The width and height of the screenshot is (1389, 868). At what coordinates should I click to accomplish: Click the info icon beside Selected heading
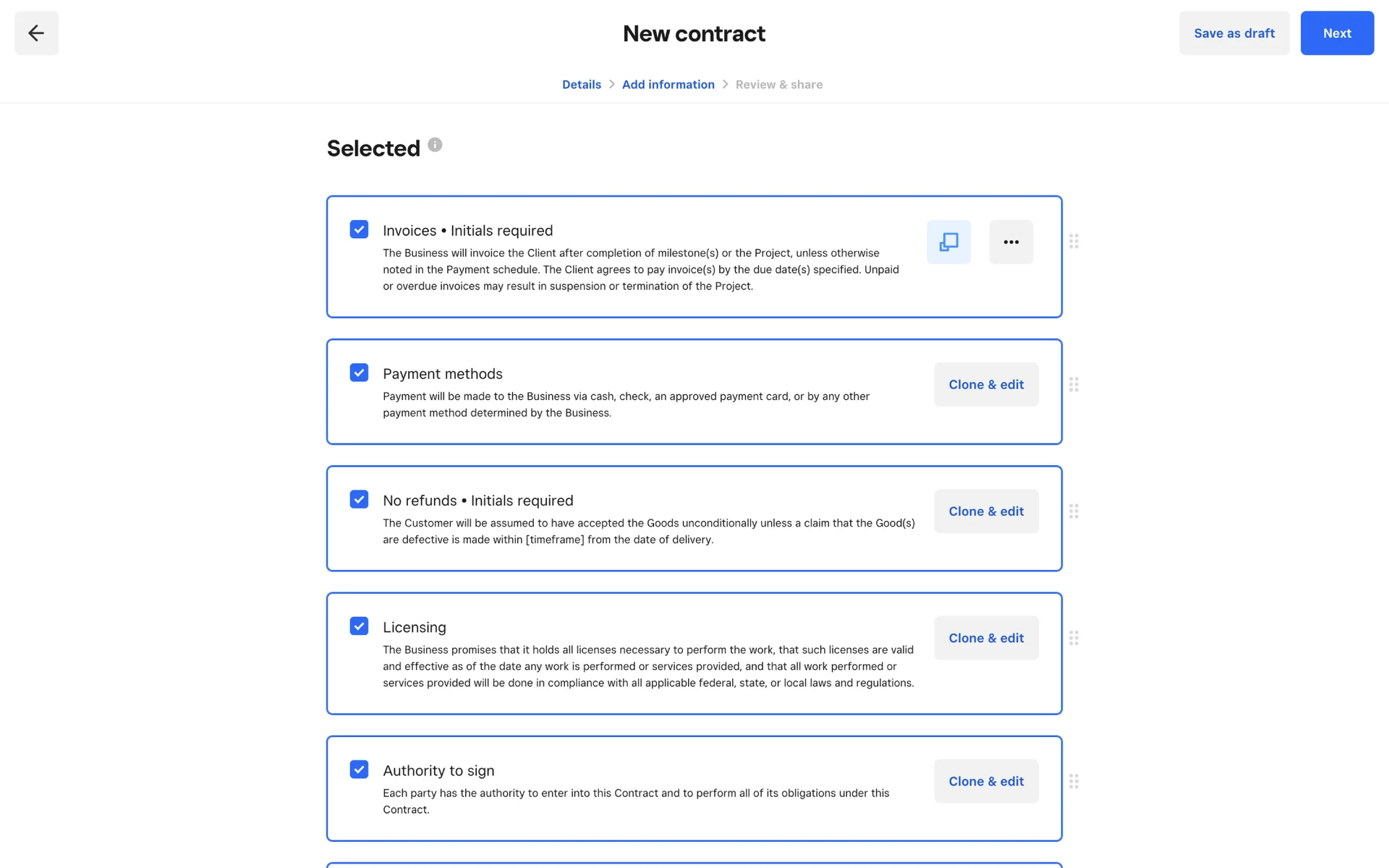pyautogui.click(x=435, y=145)
